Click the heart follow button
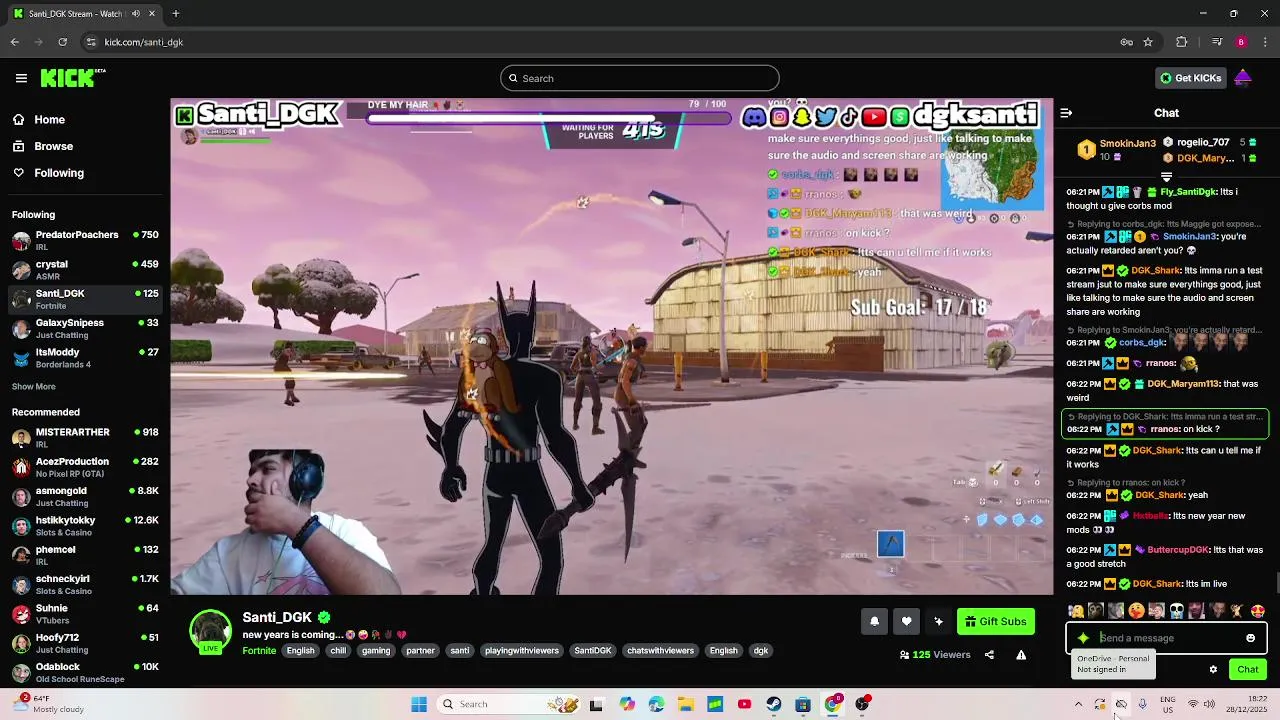 [906, 621]
